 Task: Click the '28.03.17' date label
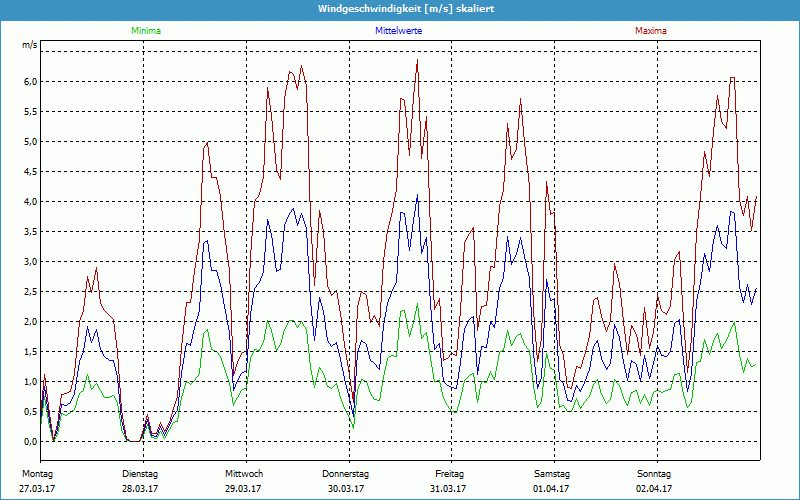pos(140,488)
